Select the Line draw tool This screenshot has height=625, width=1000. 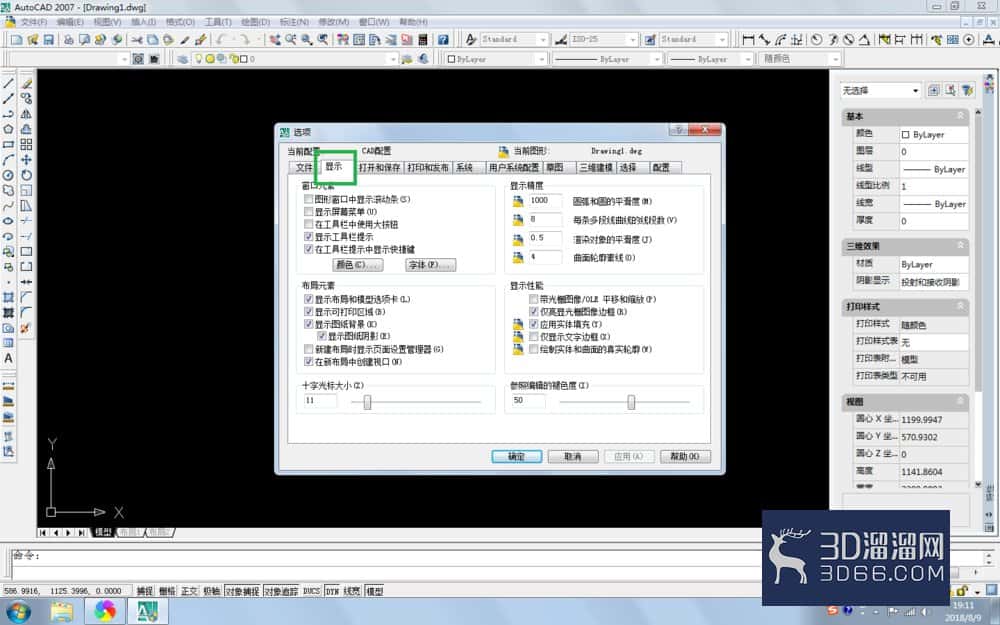point(8,84)
